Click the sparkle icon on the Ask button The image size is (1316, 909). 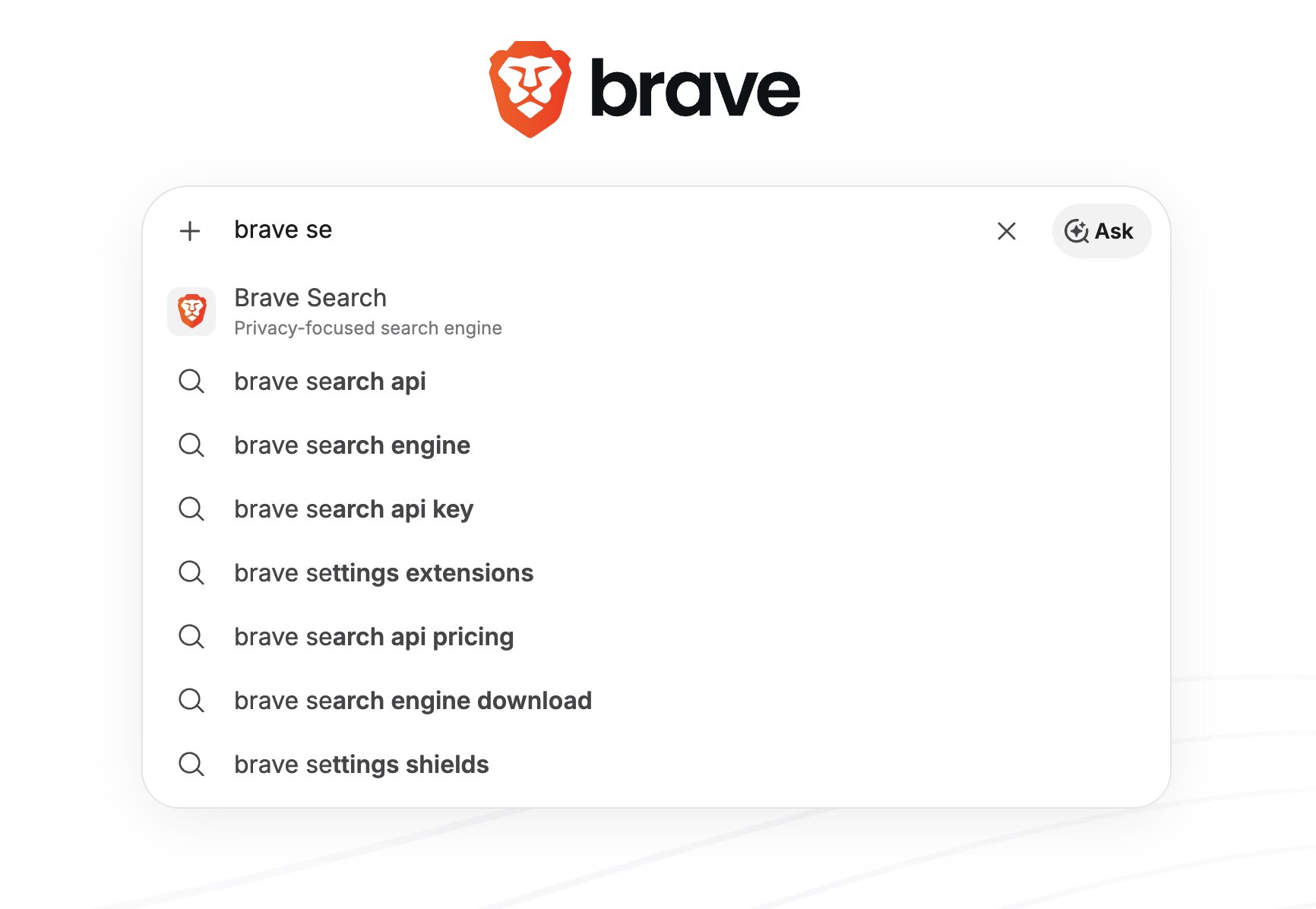click(1076, 231)
